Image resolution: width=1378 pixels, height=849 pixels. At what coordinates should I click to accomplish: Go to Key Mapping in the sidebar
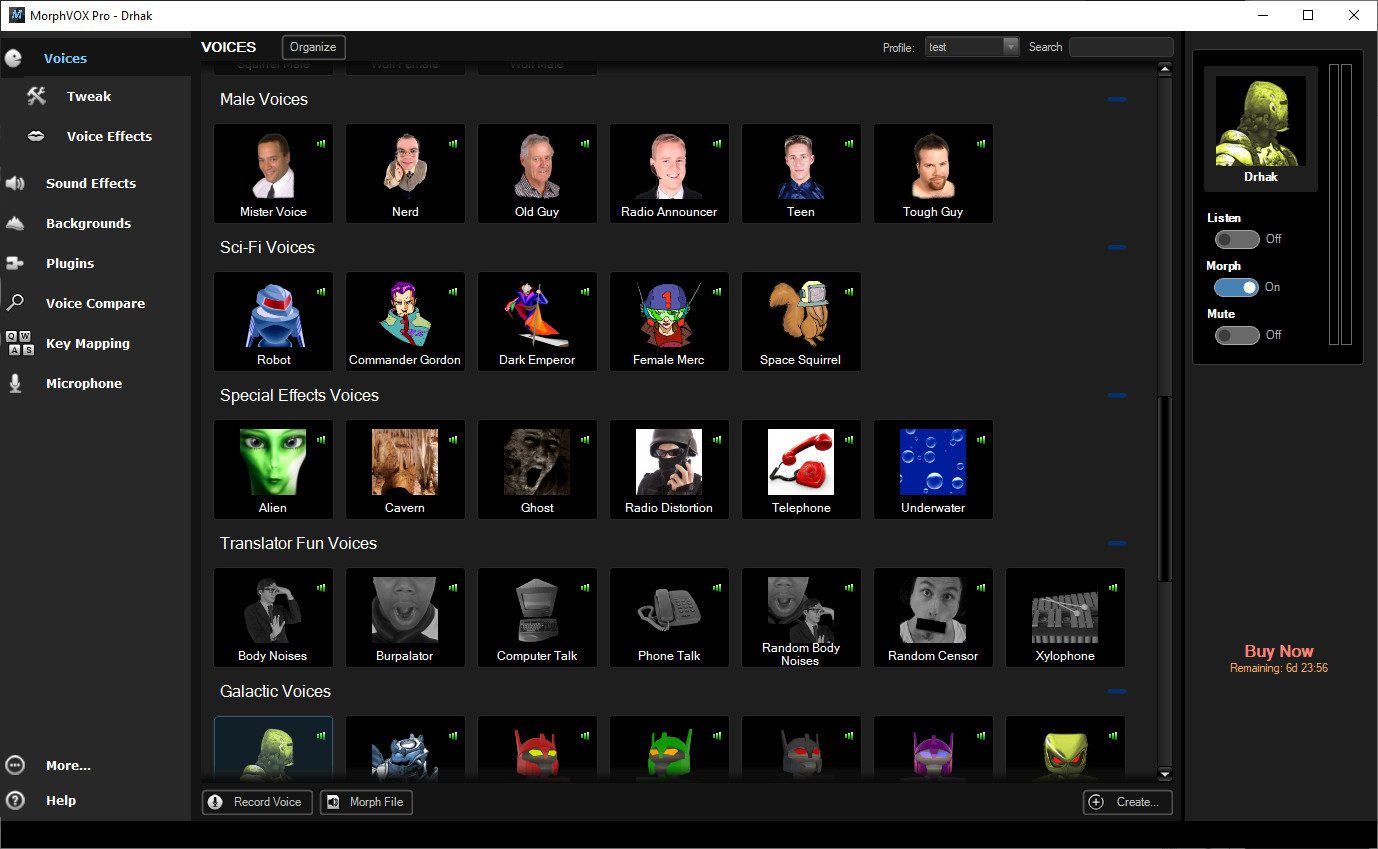click(87, 344)
